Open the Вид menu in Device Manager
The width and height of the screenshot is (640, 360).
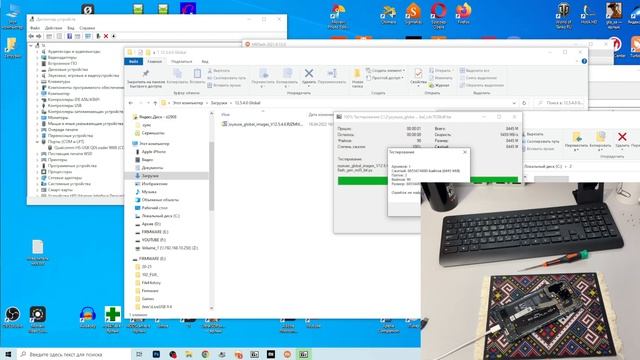(x=71, y=28)
